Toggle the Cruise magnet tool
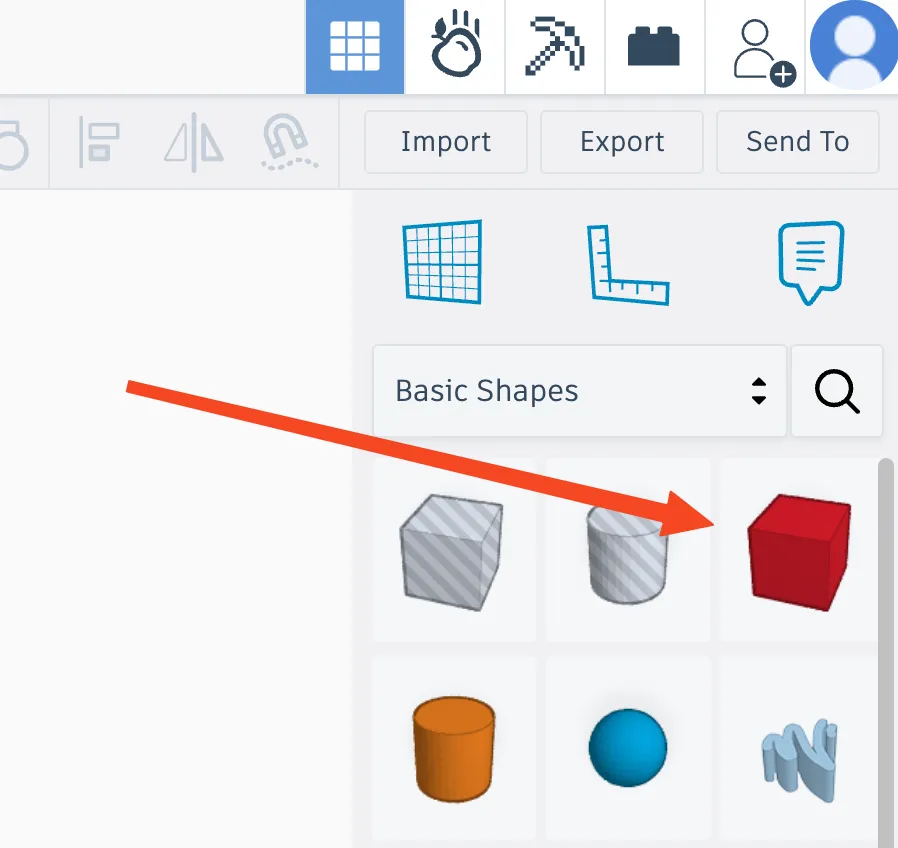 pos(289,142)
